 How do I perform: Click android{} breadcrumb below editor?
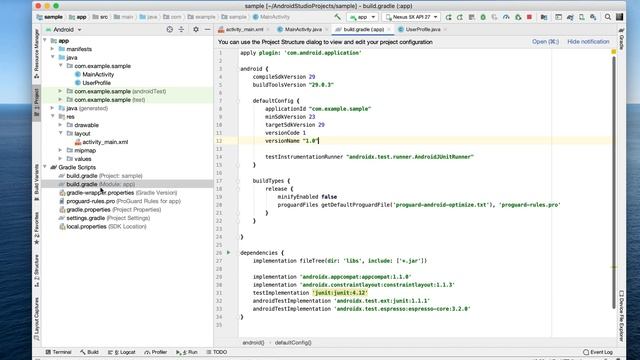[x=253, y=342]
